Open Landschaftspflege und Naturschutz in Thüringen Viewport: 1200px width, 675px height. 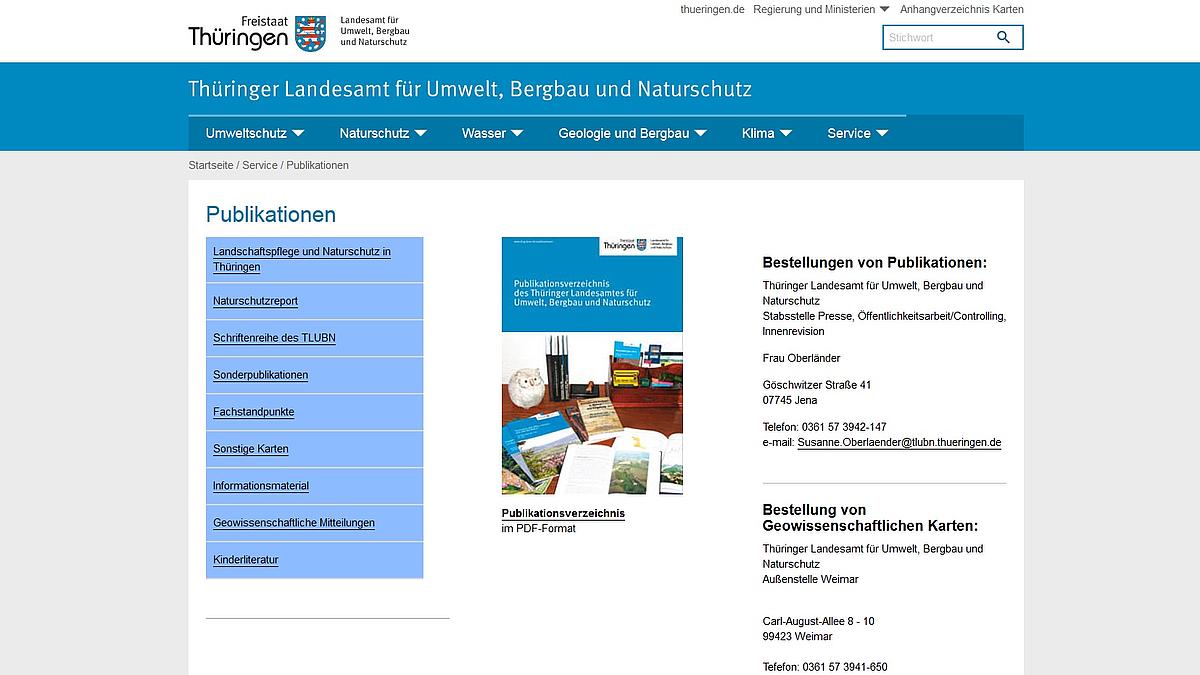click(315, 260)
